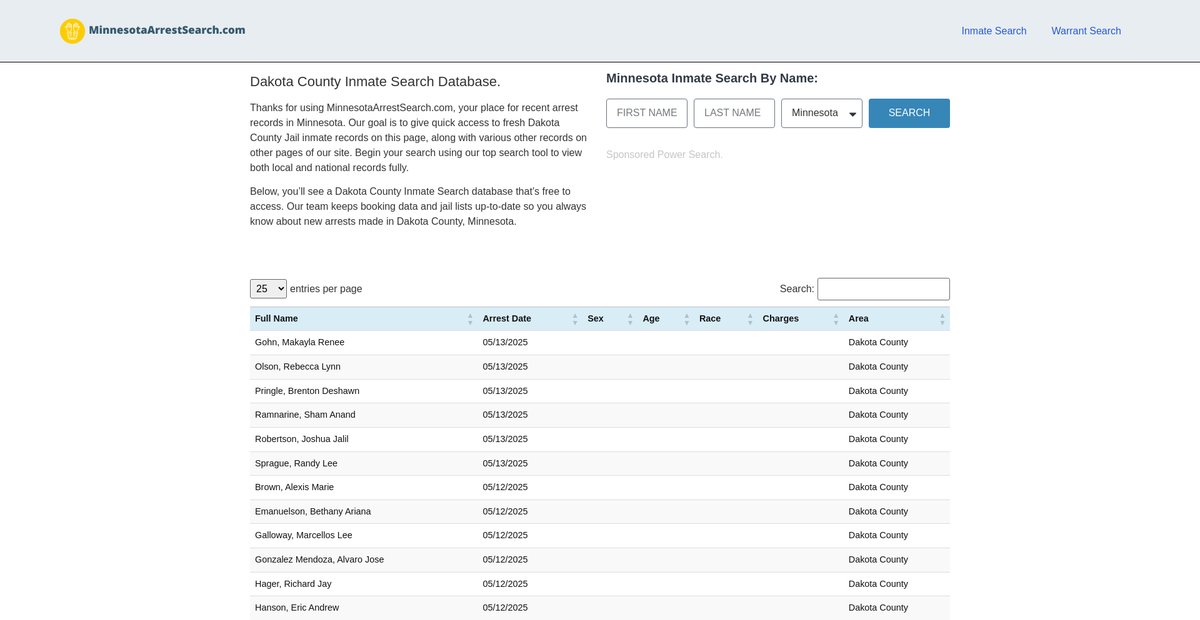Viewport: 1200px width, 620px height.
Task: Click the table Search filter box
Action: 883,289
